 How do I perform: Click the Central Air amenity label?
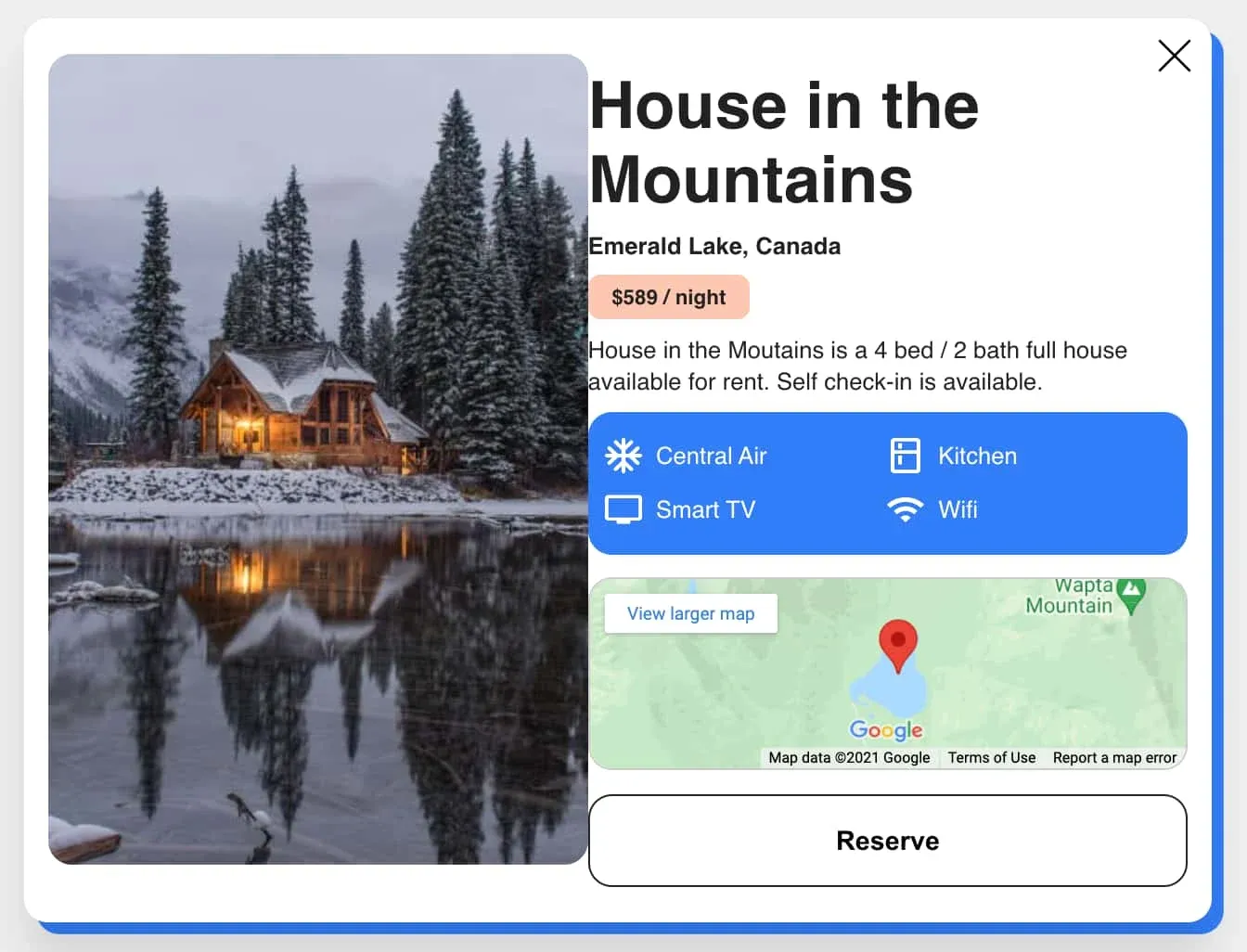tap(712, 456)
